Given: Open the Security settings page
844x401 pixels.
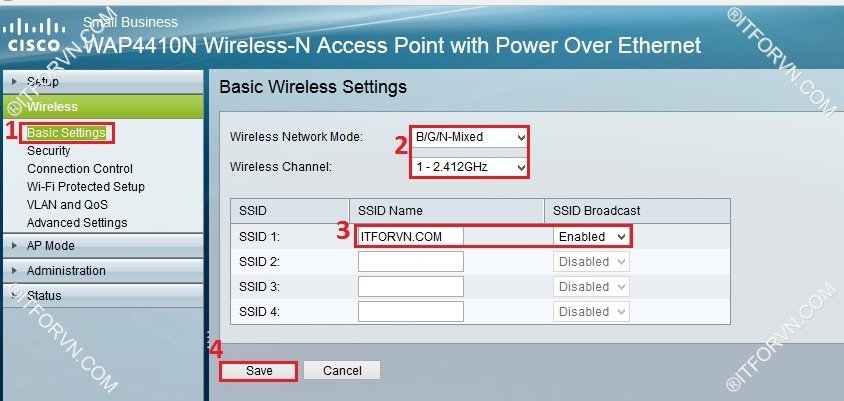Looking at the screenshot, I should 49,151.
